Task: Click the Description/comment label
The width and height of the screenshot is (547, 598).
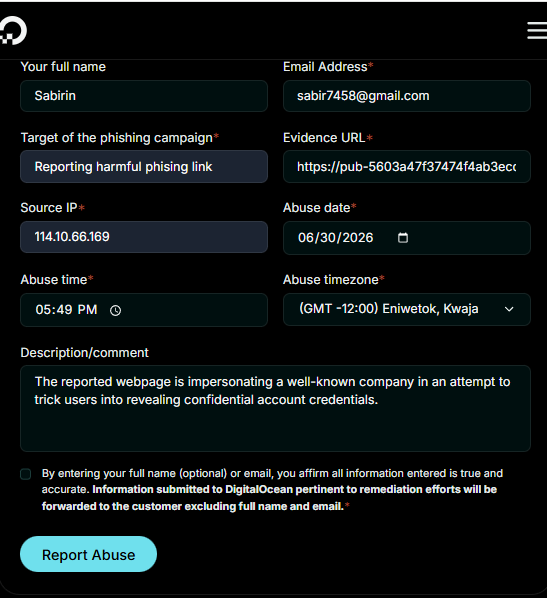Action: tap(84, 353)
